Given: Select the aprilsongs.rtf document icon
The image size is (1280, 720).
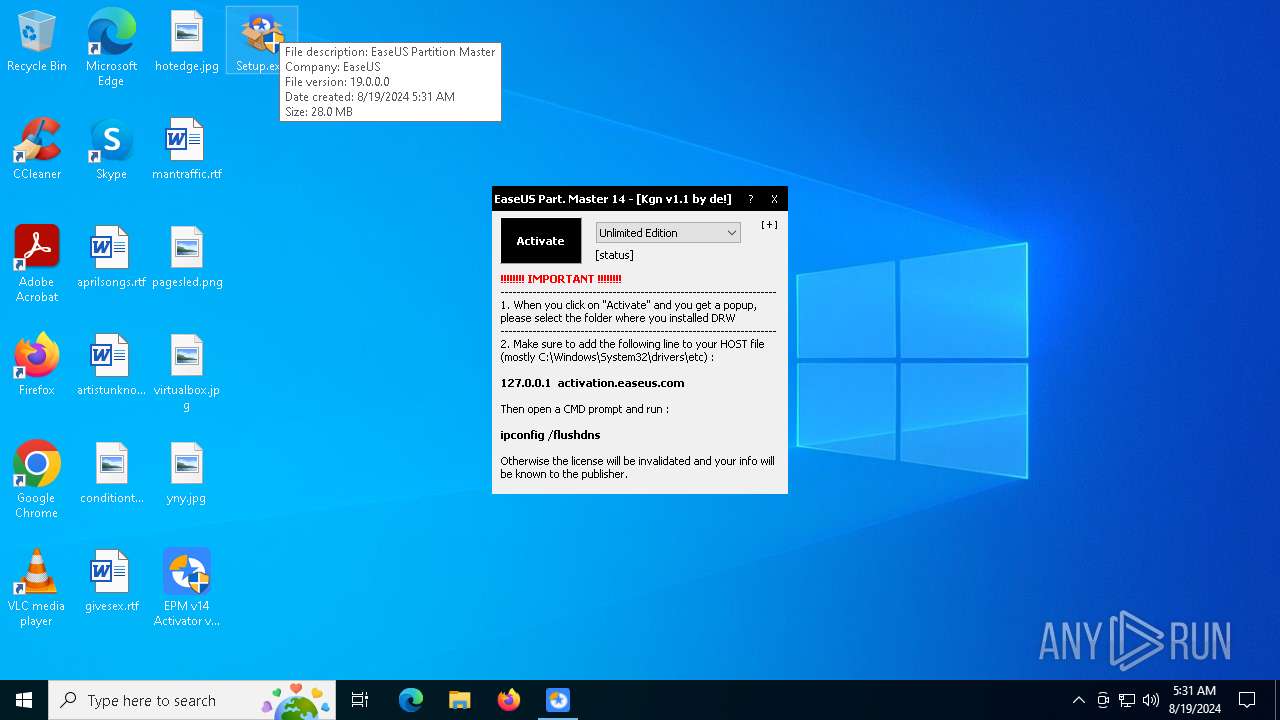Looking at the screenshot, I should 111,258.
